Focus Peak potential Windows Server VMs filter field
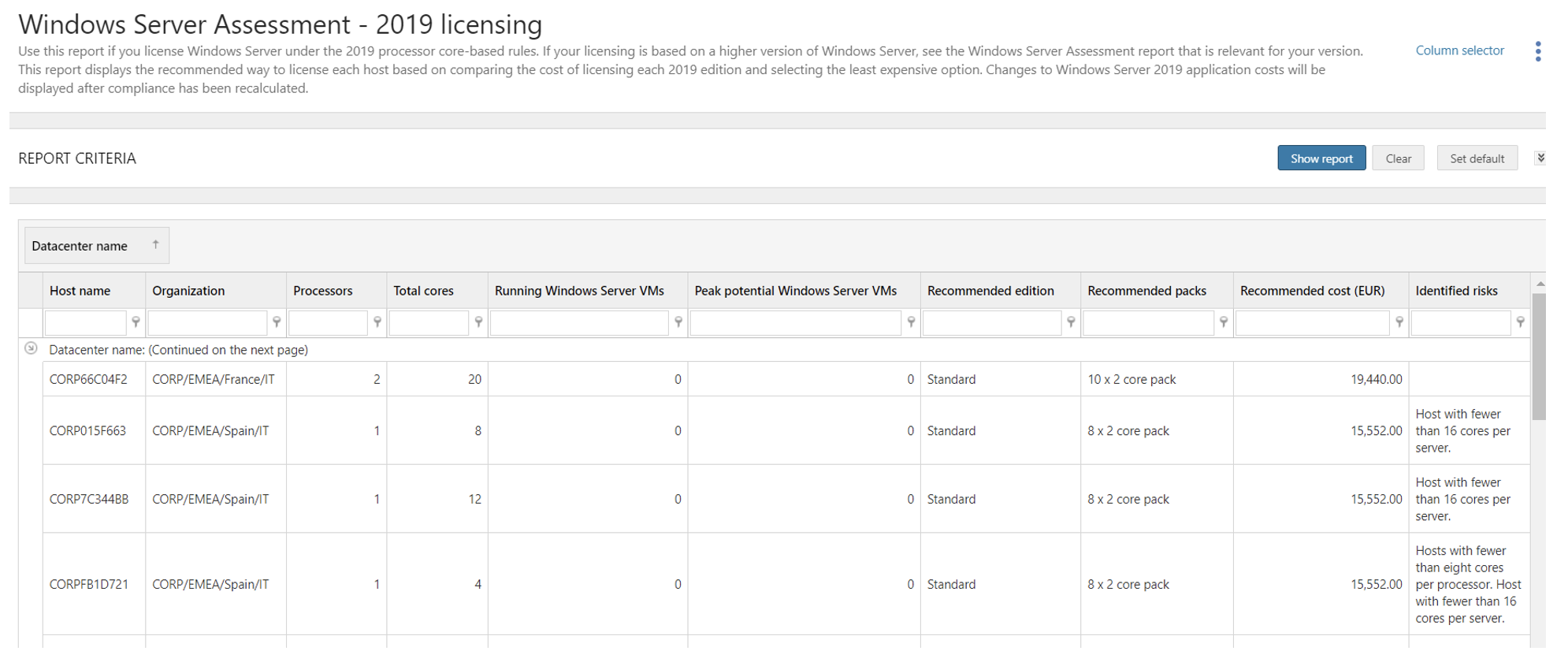This screenshot has width=1568, height=662. click(796, 323)
